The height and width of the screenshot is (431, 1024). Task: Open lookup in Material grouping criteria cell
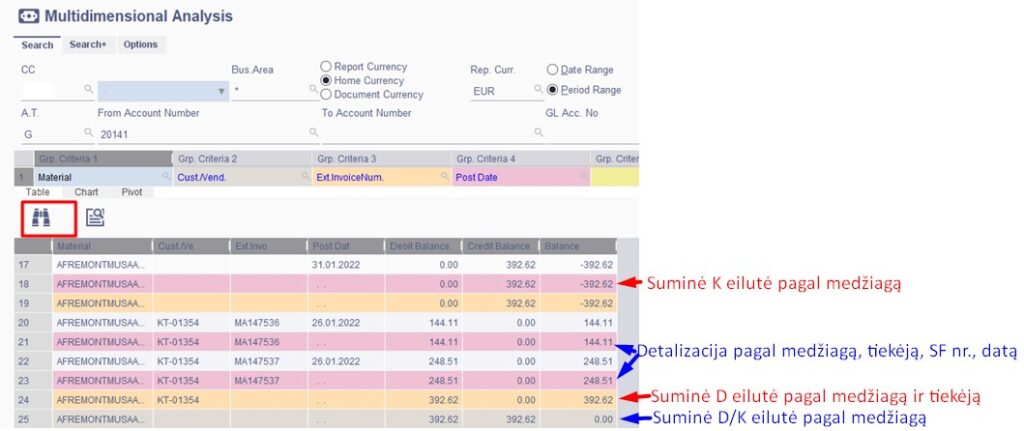pos(165,177)
